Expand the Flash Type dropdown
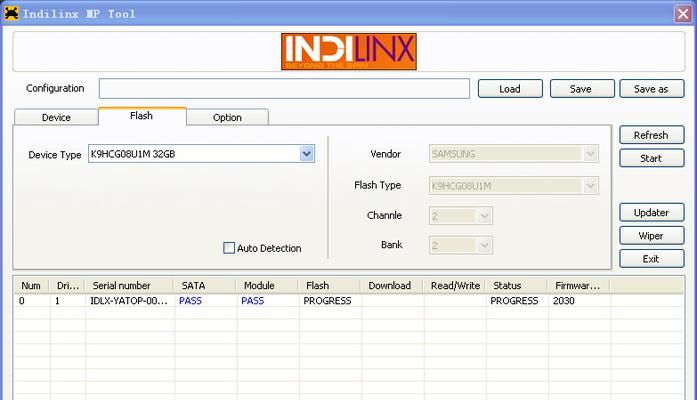Image resolution: width=697 pixels, height=400 pixels. click(590, 185)
